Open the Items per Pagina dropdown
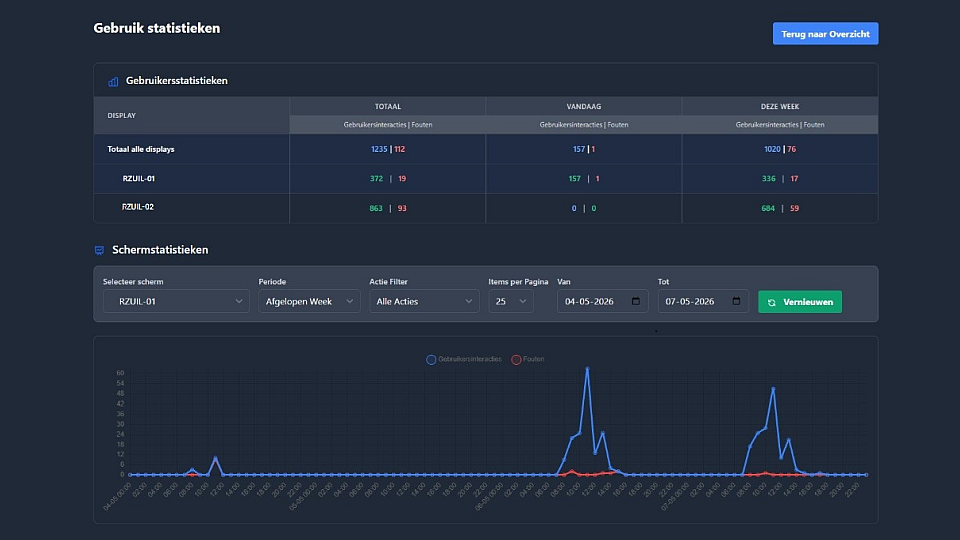960x540 pixels. point(511,301)
